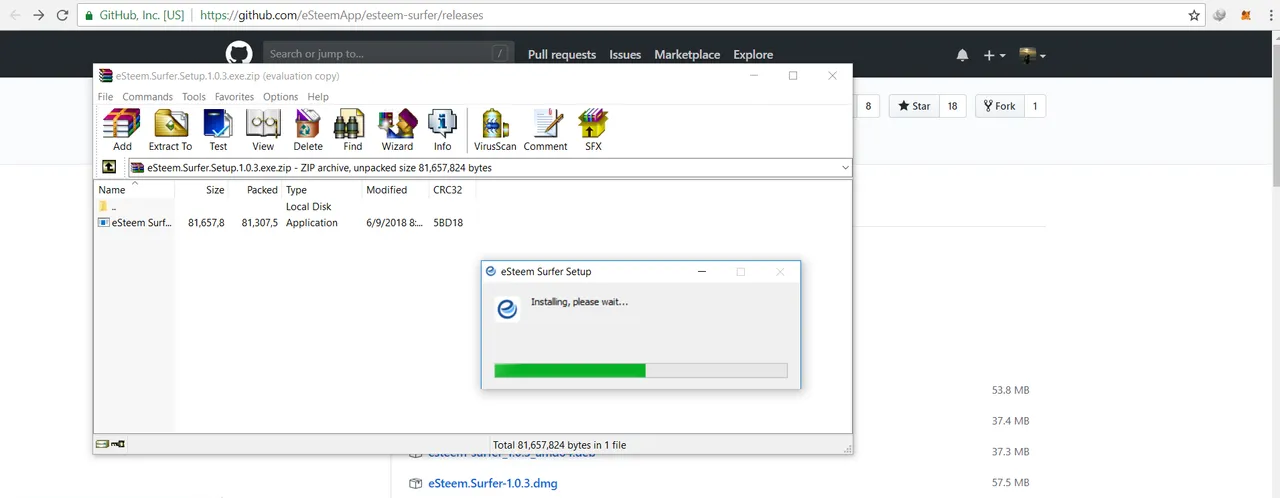Click 'Installing, please wait...' text

click(x=580, y=302)
